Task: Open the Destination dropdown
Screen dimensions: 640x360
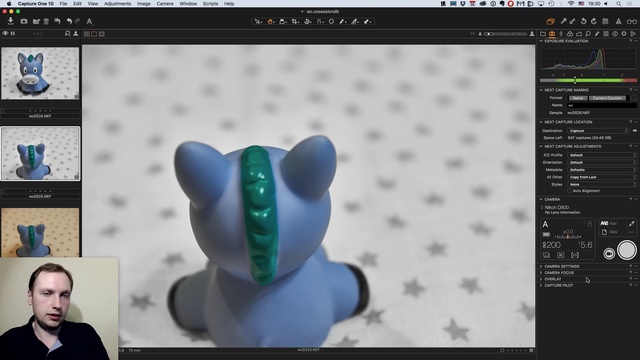Action: (x=598, y=131)
